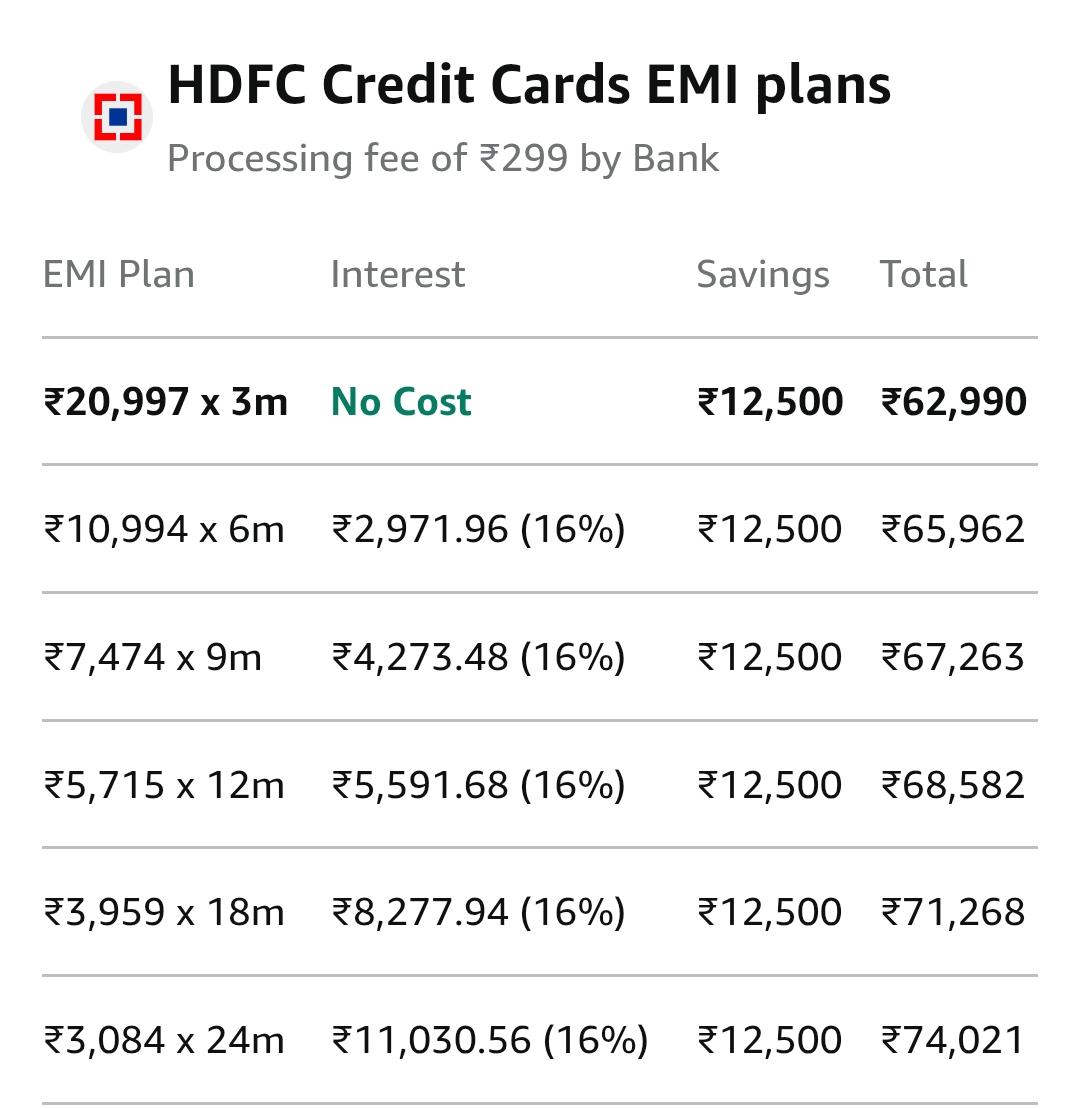
Task: Select the HDFC Credit Cards EMI plans heading
Action: point(529,85)
